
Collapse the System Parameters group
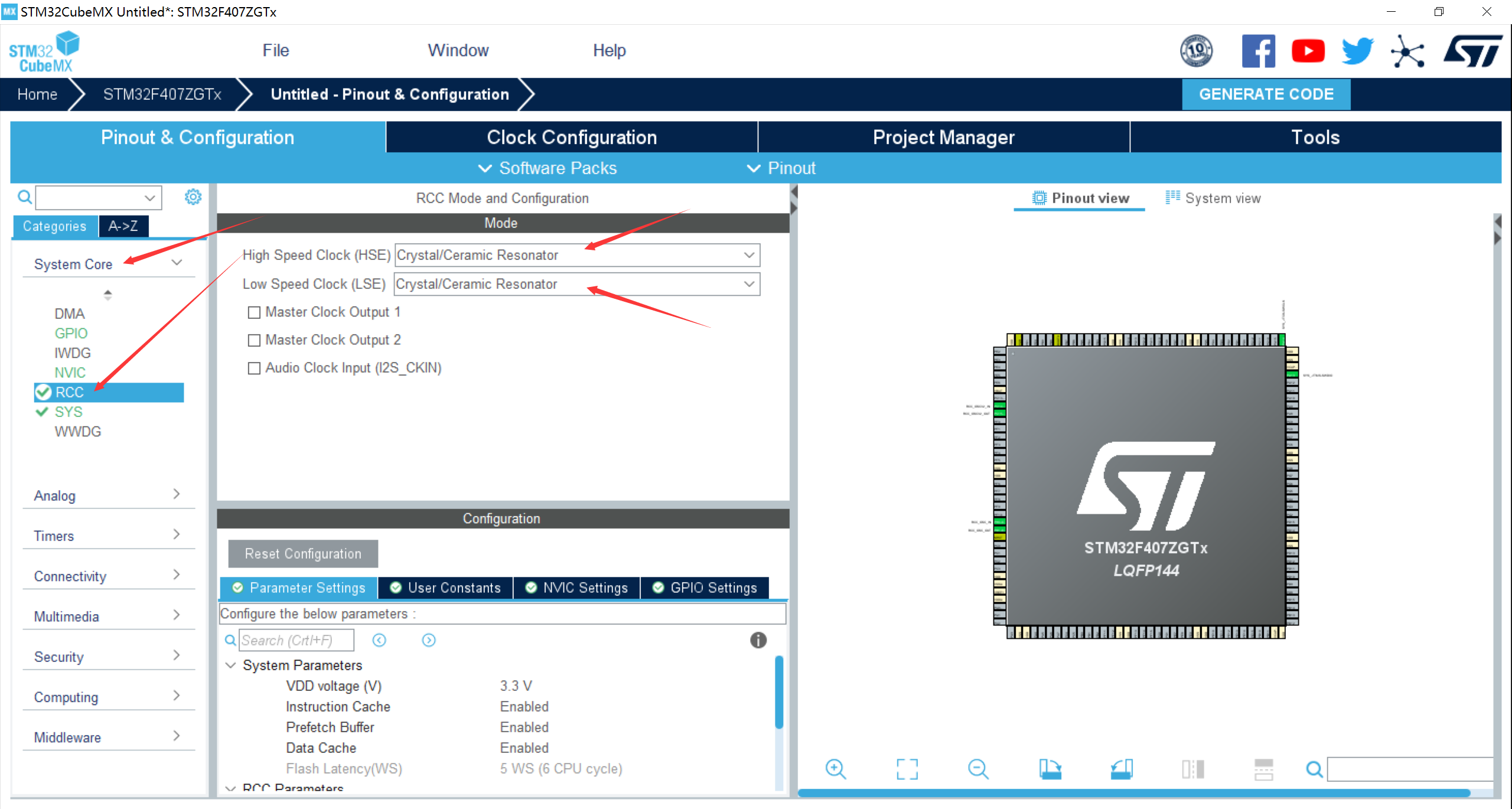point(230,665)
